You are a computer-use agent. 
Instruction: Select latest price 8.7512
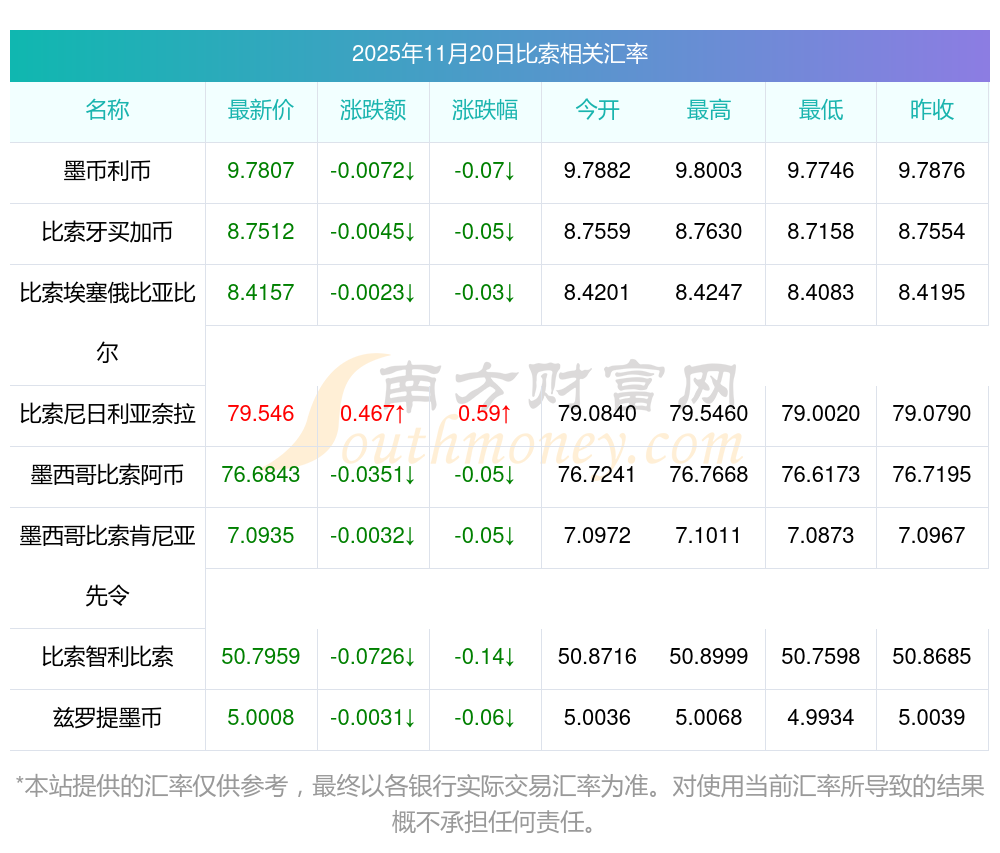(x=261, y=231)
